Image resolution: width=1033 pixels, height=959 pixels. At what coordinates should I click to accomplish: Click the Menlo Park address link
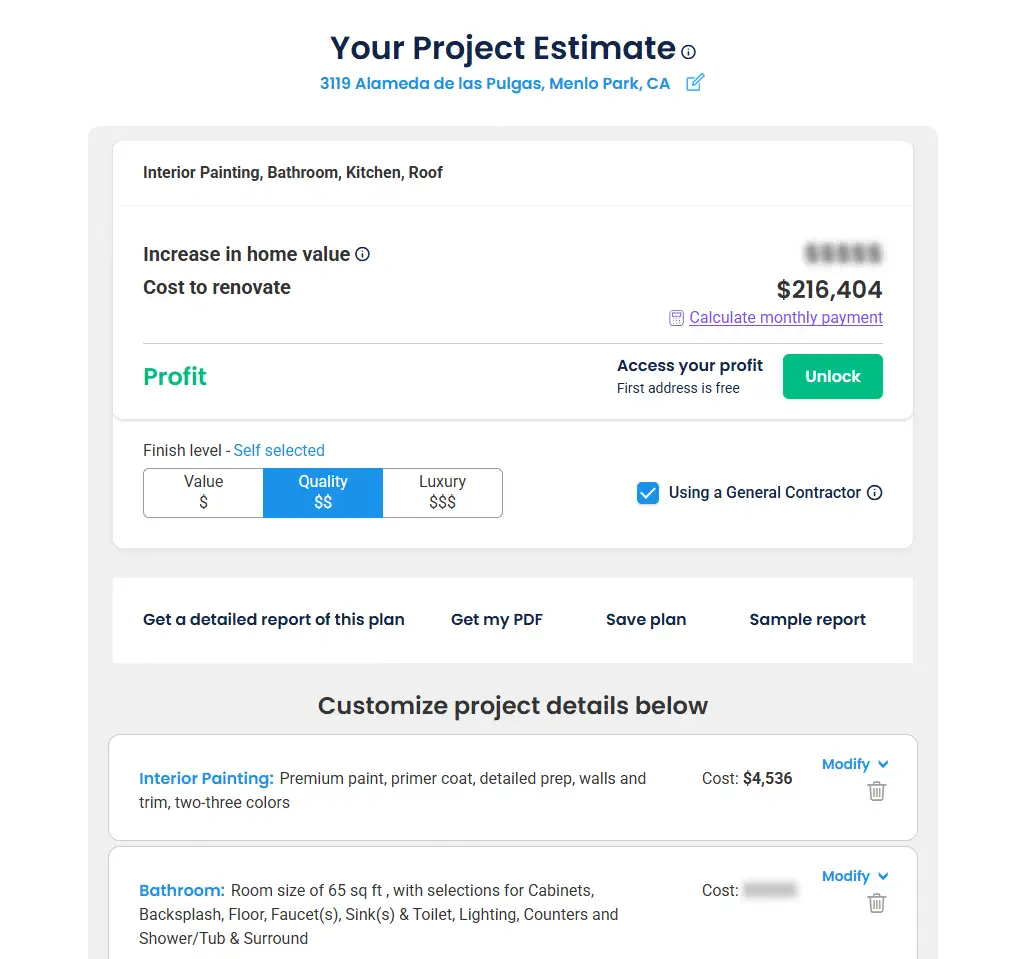click(495, 84)
